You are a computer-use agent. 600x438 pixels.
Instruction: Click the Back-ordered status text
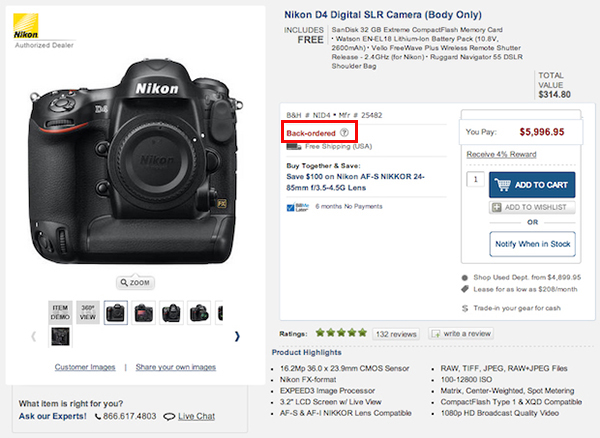[x=311, y=133]
